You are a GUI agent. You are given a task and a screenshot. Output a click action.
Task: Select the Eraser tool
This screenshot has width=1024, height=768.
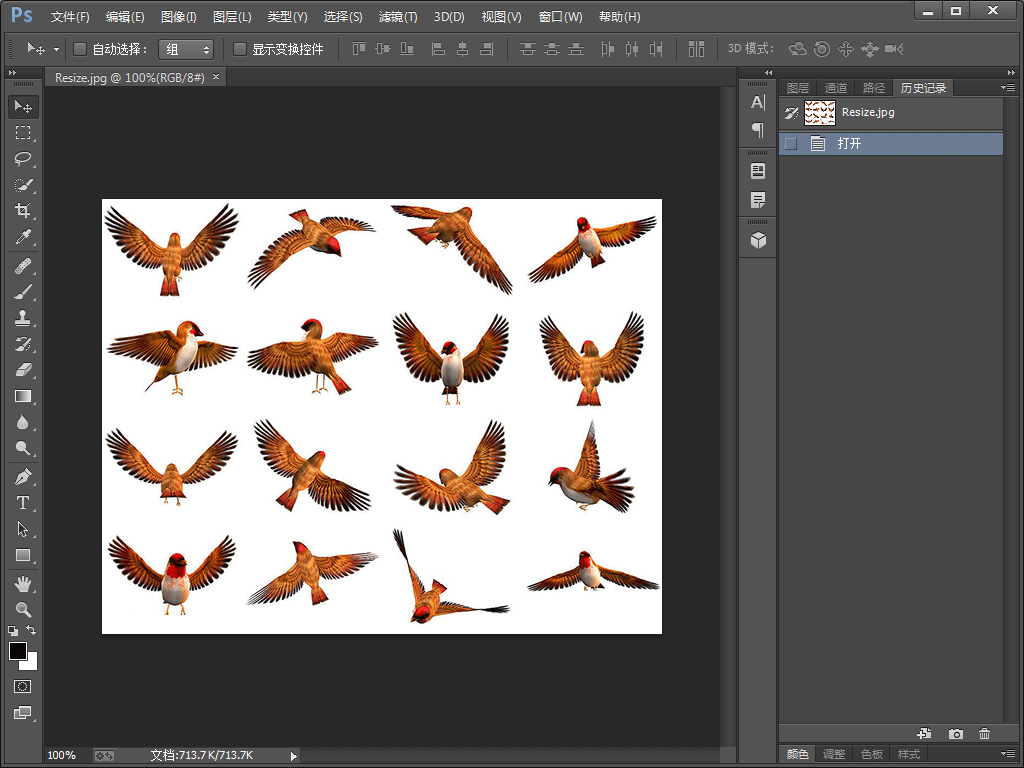coord(23,370)
